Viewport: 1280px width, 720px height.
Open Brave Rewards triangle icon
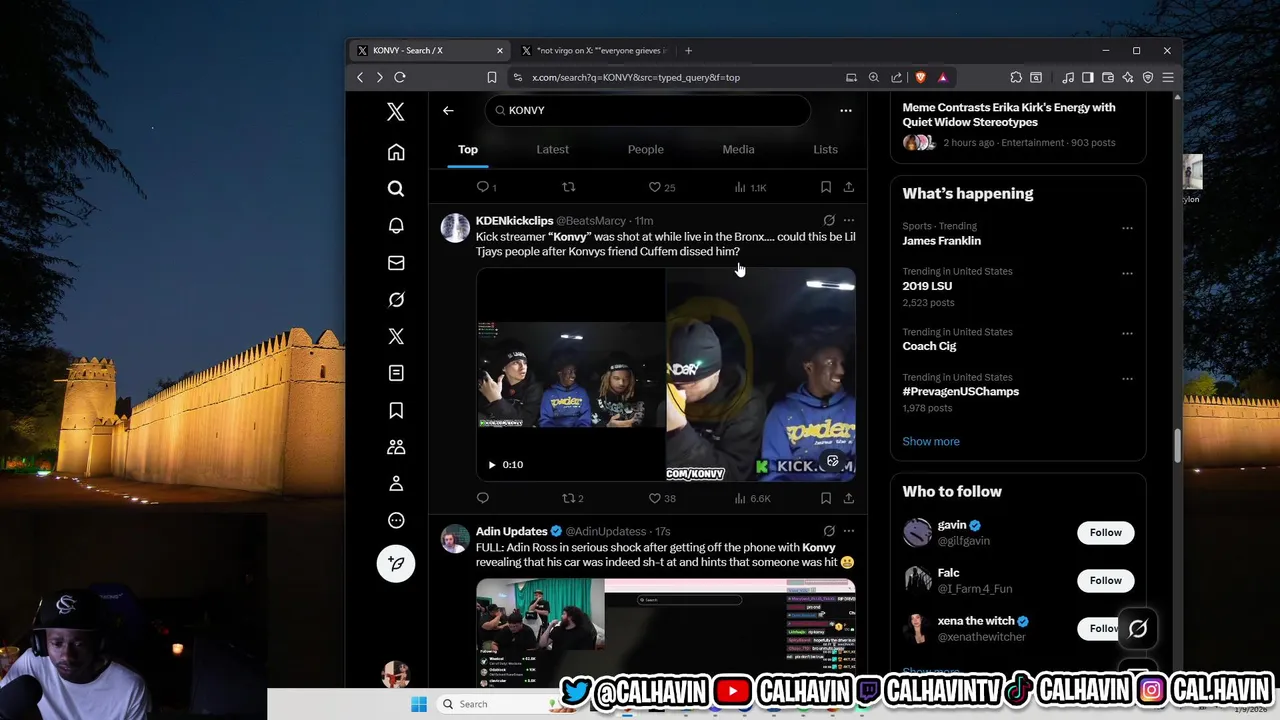click(x=942, y=77)
